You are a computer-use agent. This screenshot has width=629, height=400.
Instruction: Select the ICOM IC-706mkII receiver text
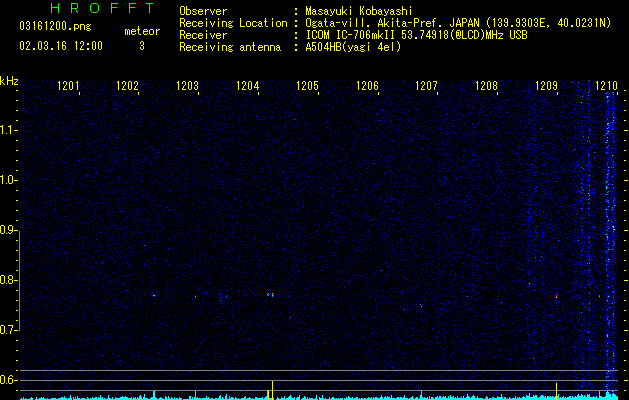[x=416, y=35]
